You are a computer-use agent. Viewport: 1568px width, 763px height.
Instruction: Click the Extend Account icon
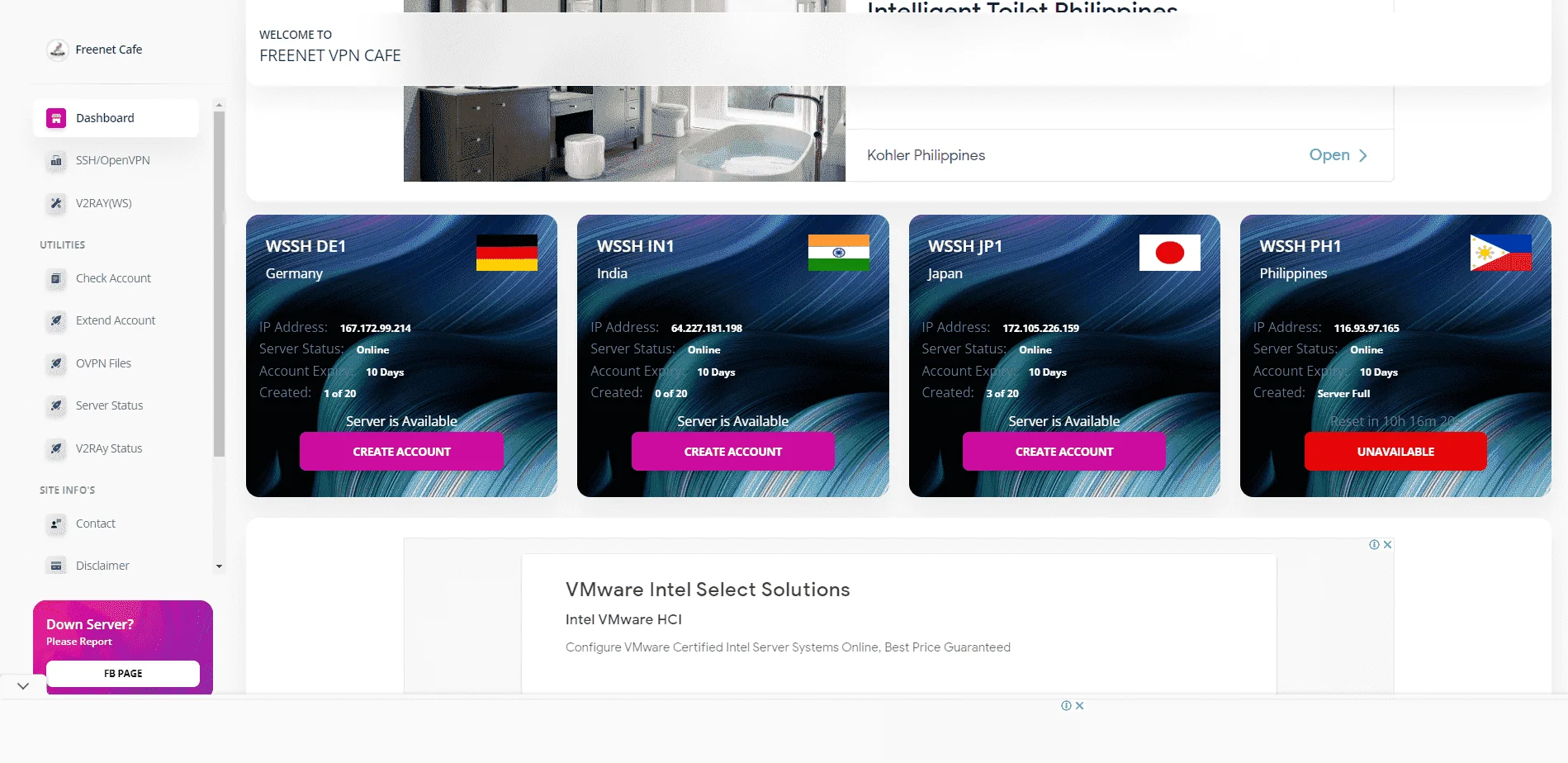(56, 320)
